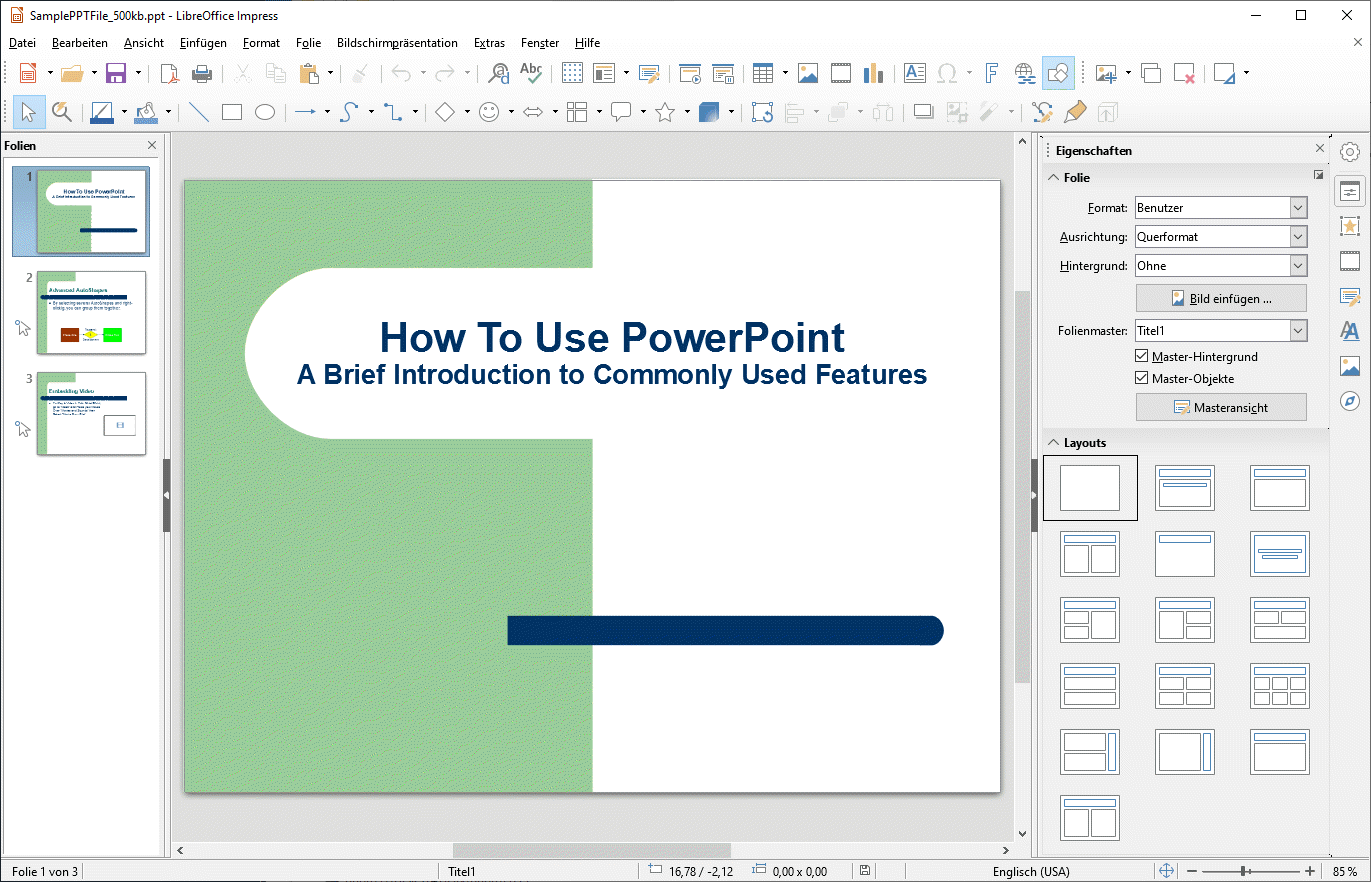This screenshot has height=882, width=1371.
Task: Adjust the zoom slider handle
Action: pyautogui.click(x=1244, y=871)
